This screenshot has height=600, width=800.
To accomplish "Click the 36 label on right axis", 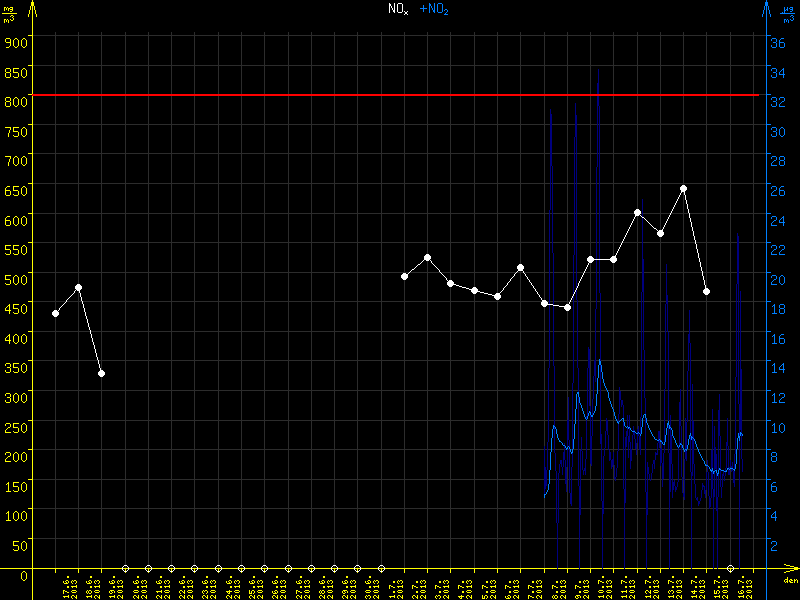I will click(x=774, y=43).
